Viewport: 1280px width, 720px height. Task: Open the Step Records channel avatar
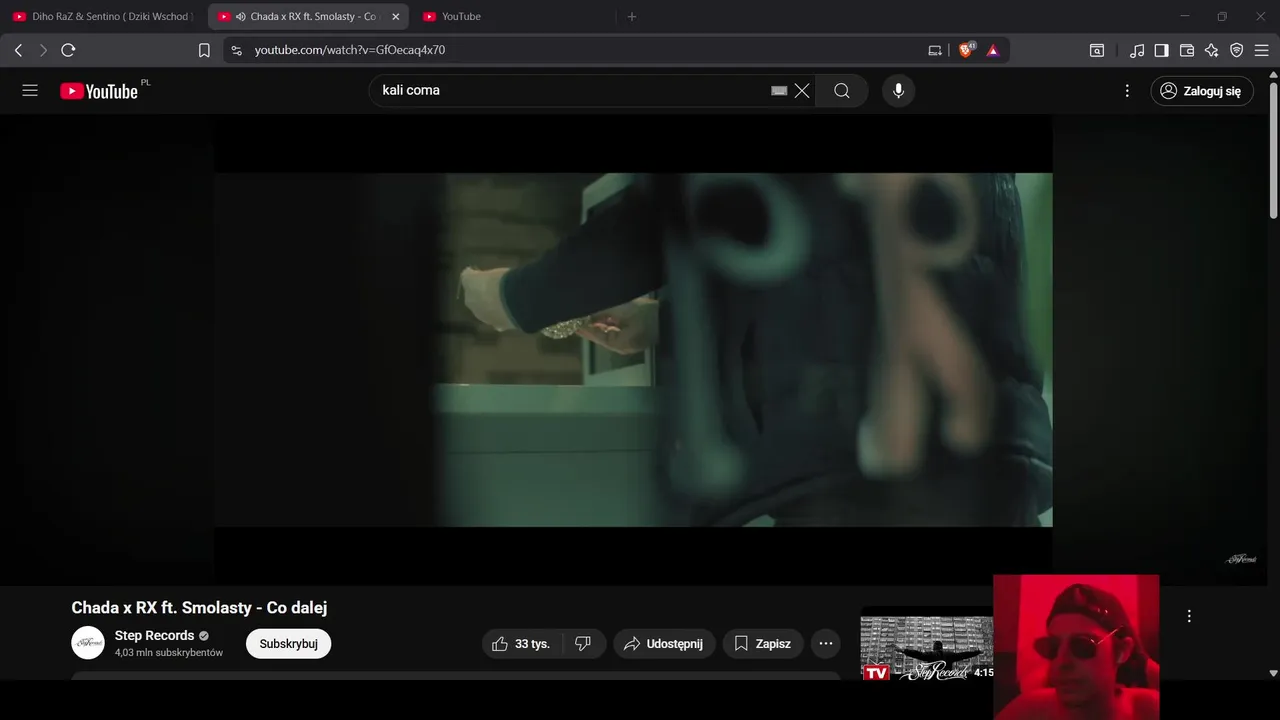88,643
